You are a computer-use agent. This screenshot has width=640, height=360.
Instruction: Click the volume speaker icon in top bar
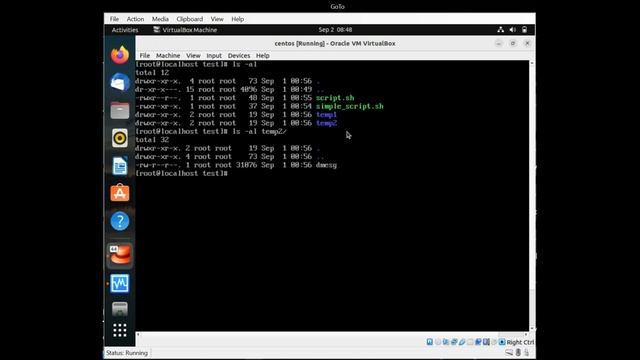coord(513,29)
